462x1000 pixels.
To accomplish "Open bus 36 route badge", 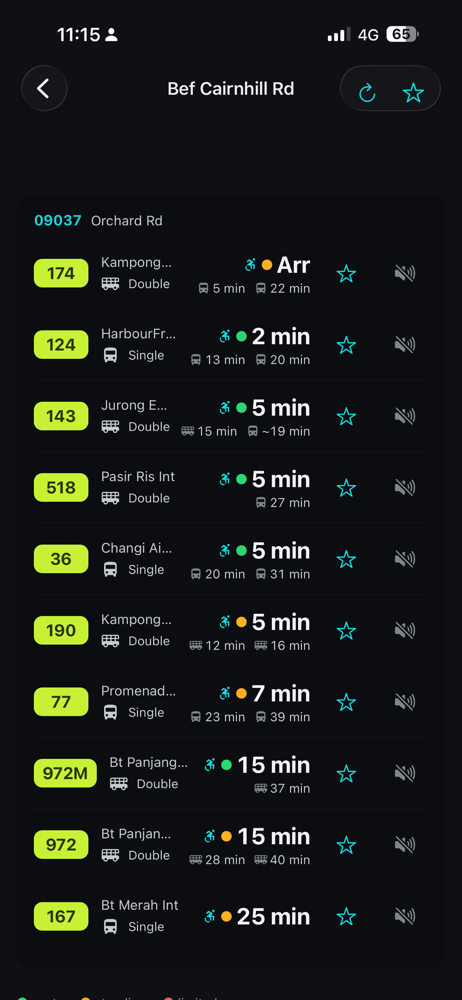I will pyautogui.click(x=61, y=559).
